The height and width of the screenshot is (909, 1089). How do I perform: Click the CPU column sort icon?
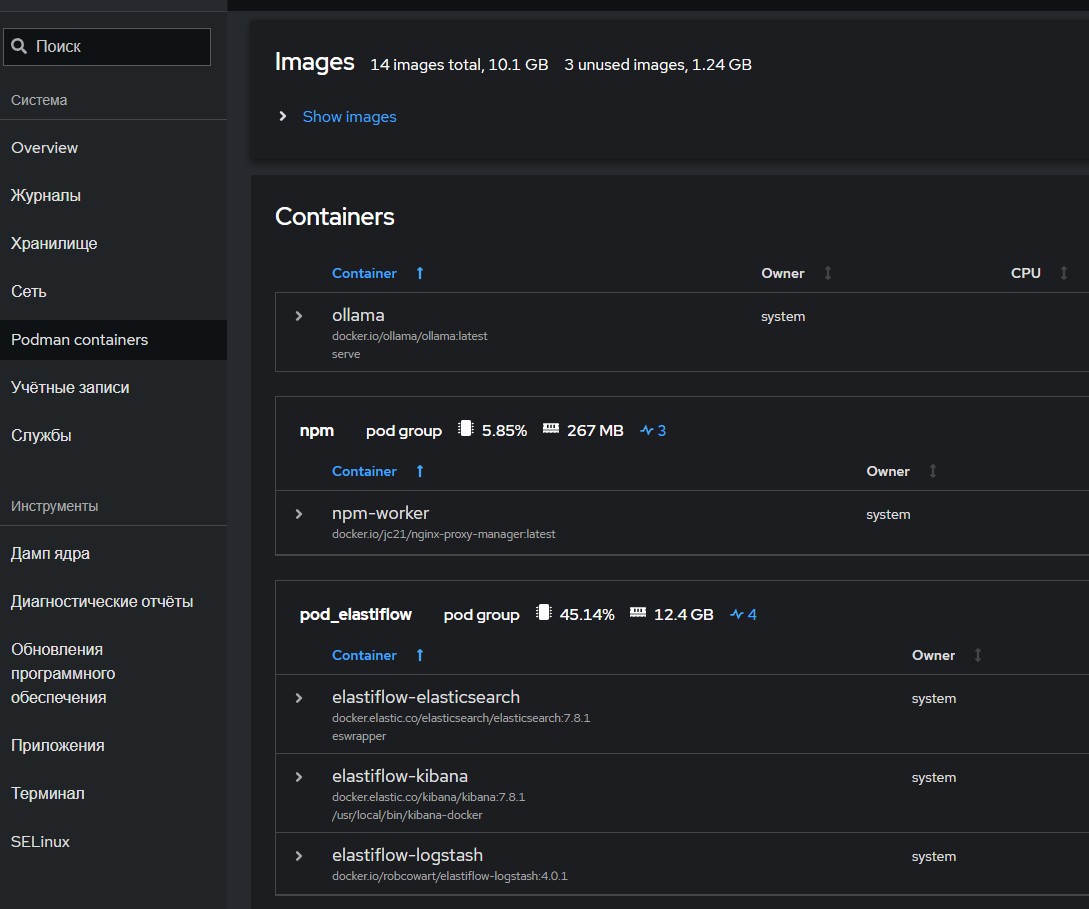click(x=1064, y=273)
